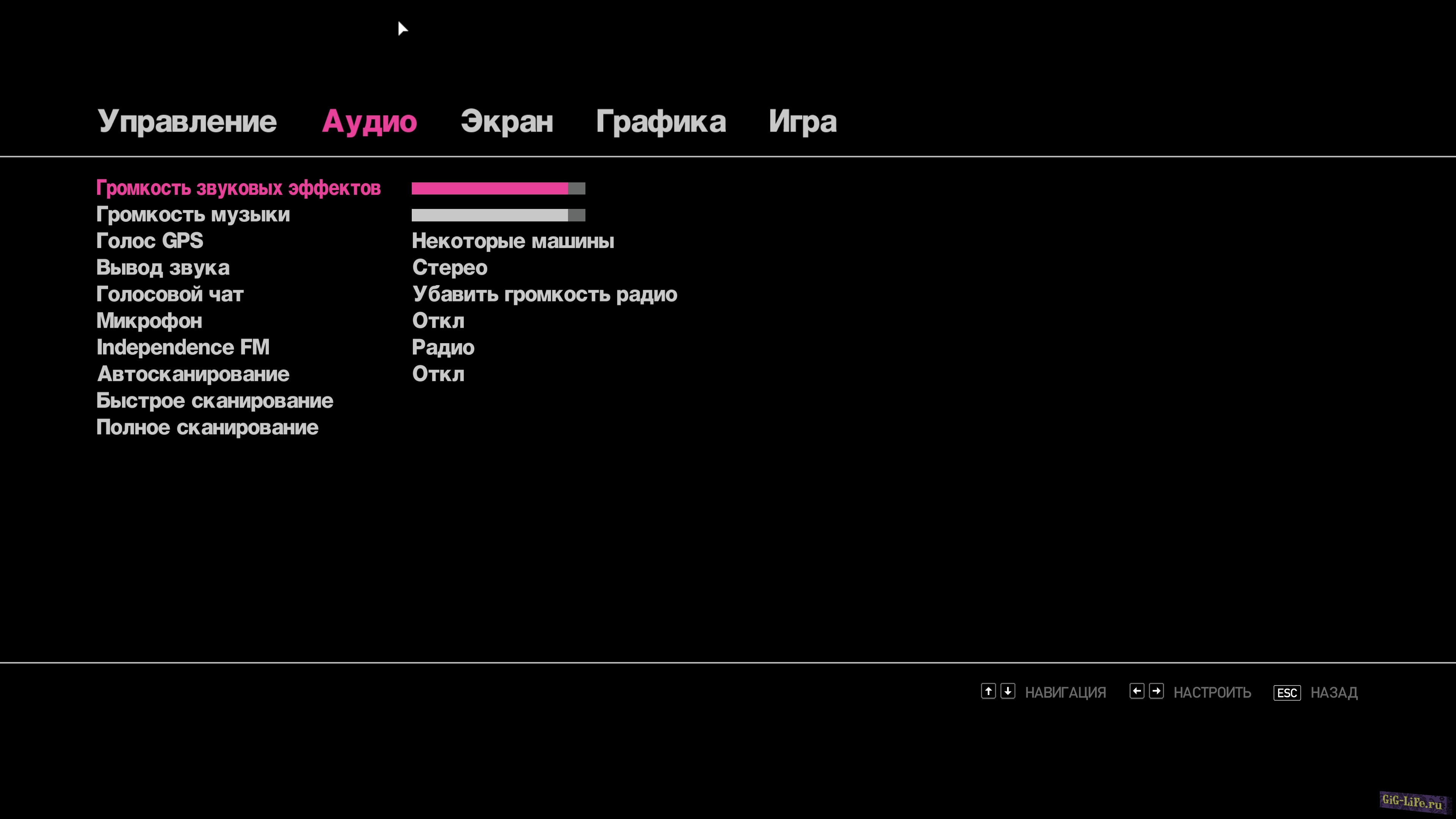This screenshot has height=819, width=1456.
Task: Click the ESC key icon
Action: coord(1287,693)
